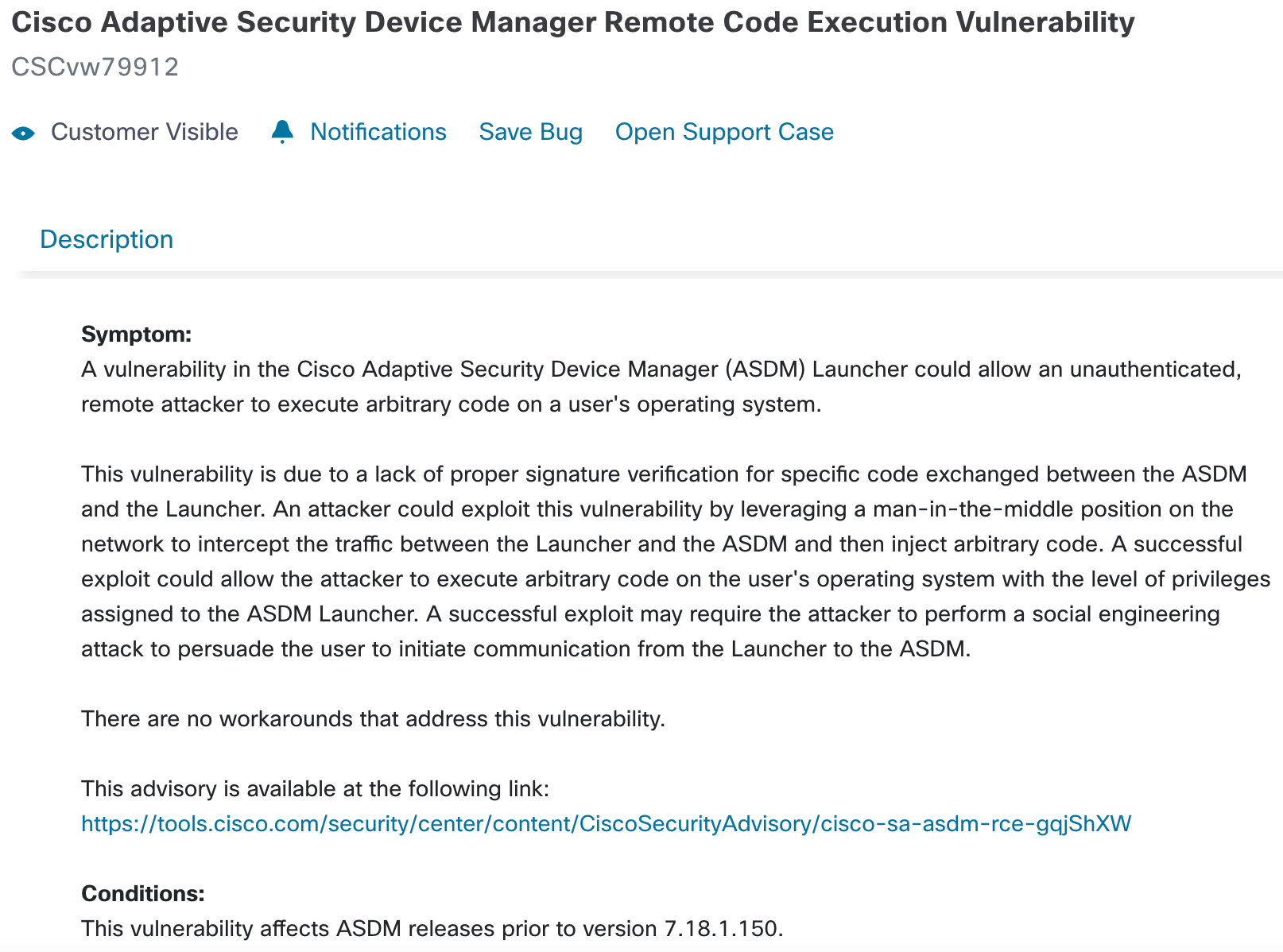
Task: Open a Support Case via the link
Action: click(x=724, y=132)
